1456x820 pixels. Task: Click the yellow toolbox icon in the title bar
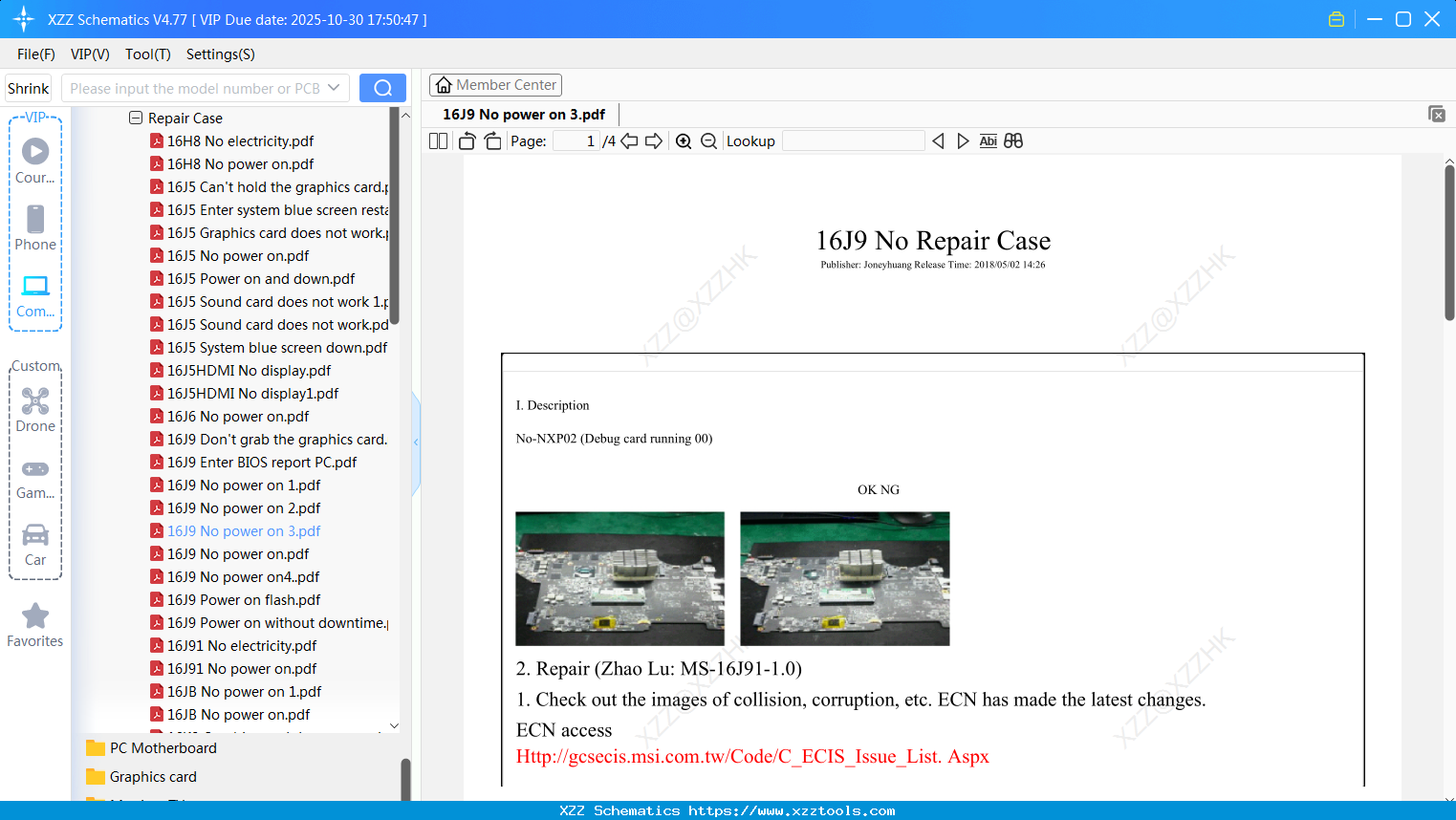[x=1336, y=19]
